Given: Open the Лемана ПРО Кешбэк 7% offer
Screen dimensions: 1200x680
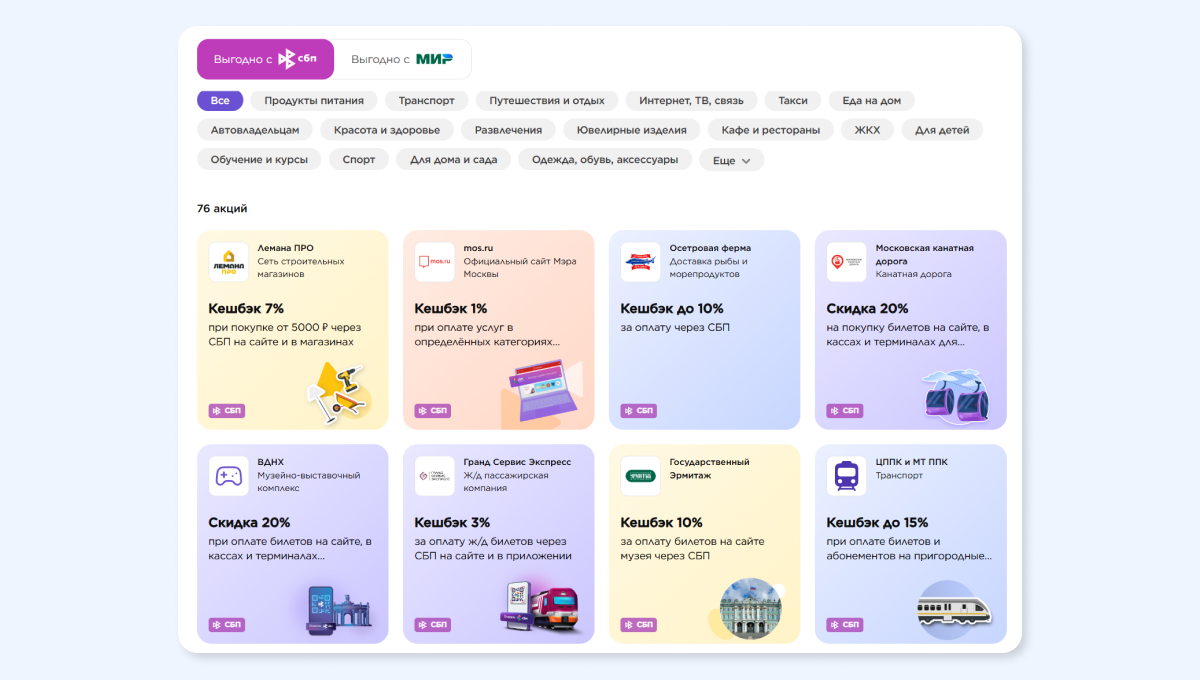Looking at the screenshot, I should click(x=293, y=330).
